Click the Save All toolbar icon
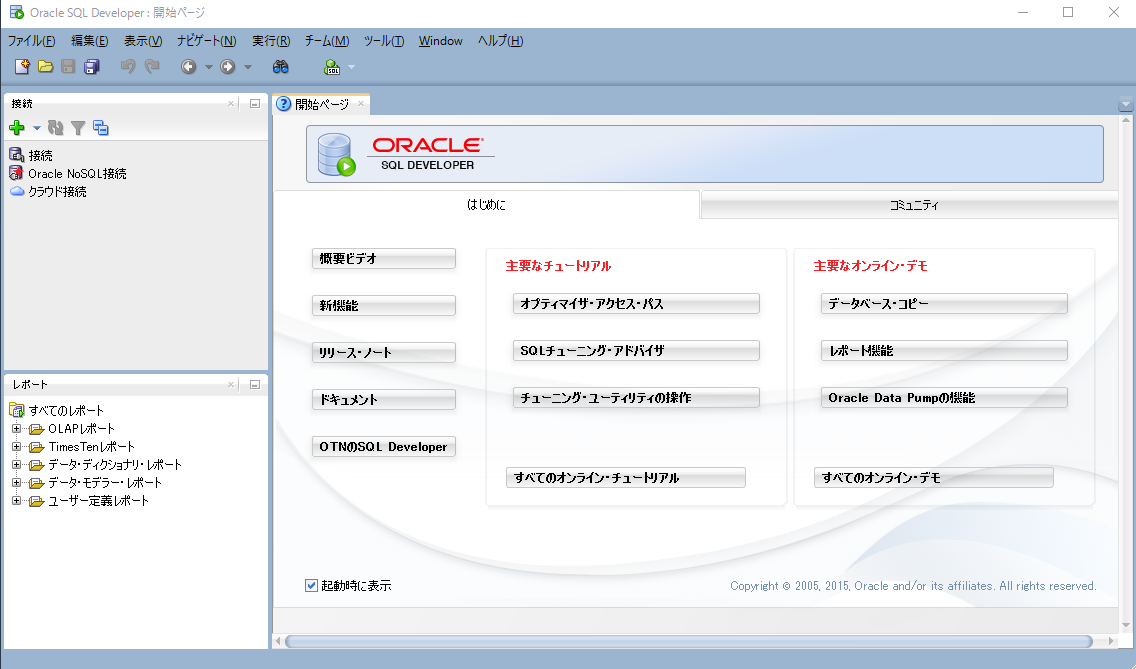 (91, 66)
